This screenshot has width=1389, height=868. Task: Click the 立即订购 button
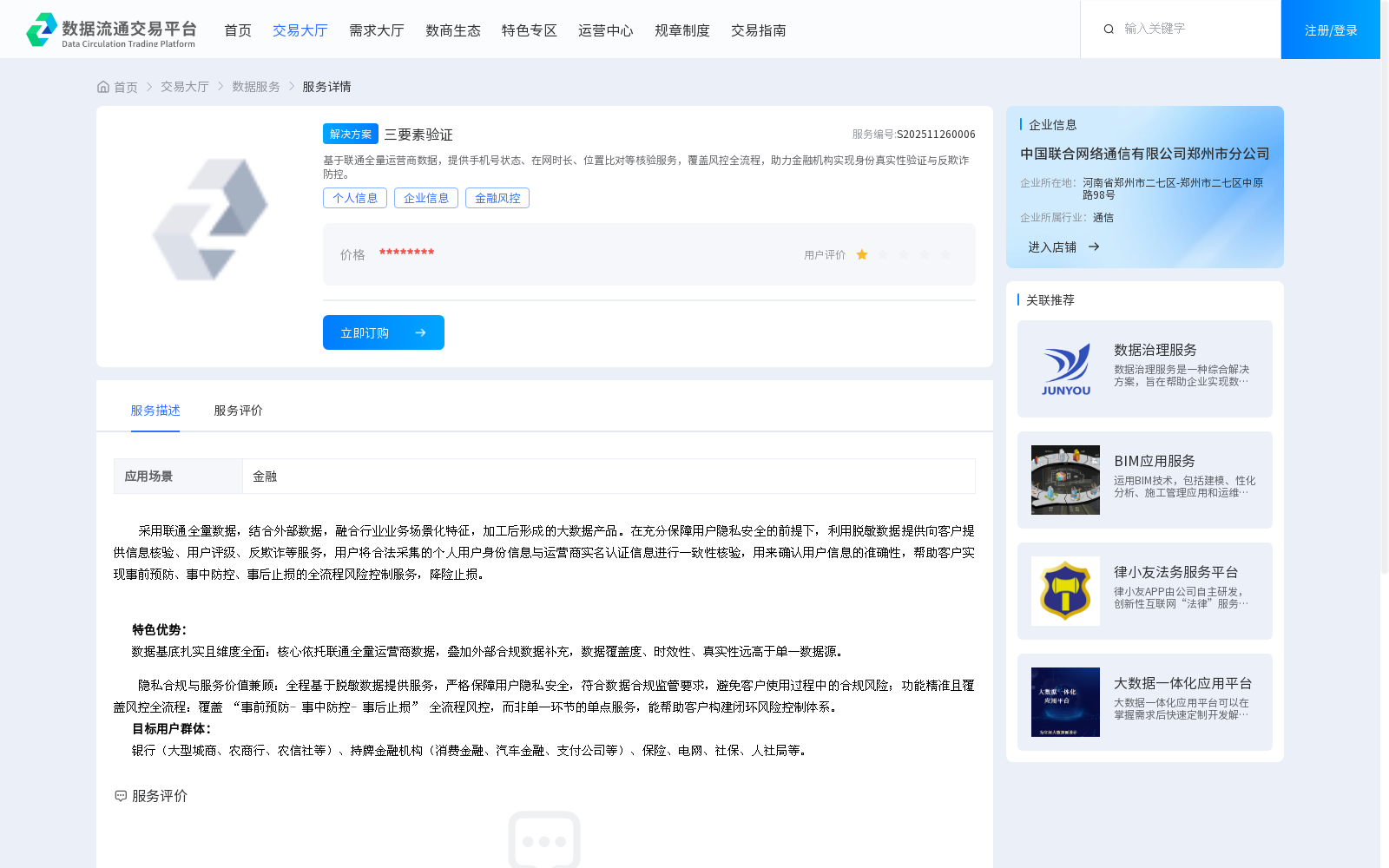pyautogui.click(x=384, y=332)
